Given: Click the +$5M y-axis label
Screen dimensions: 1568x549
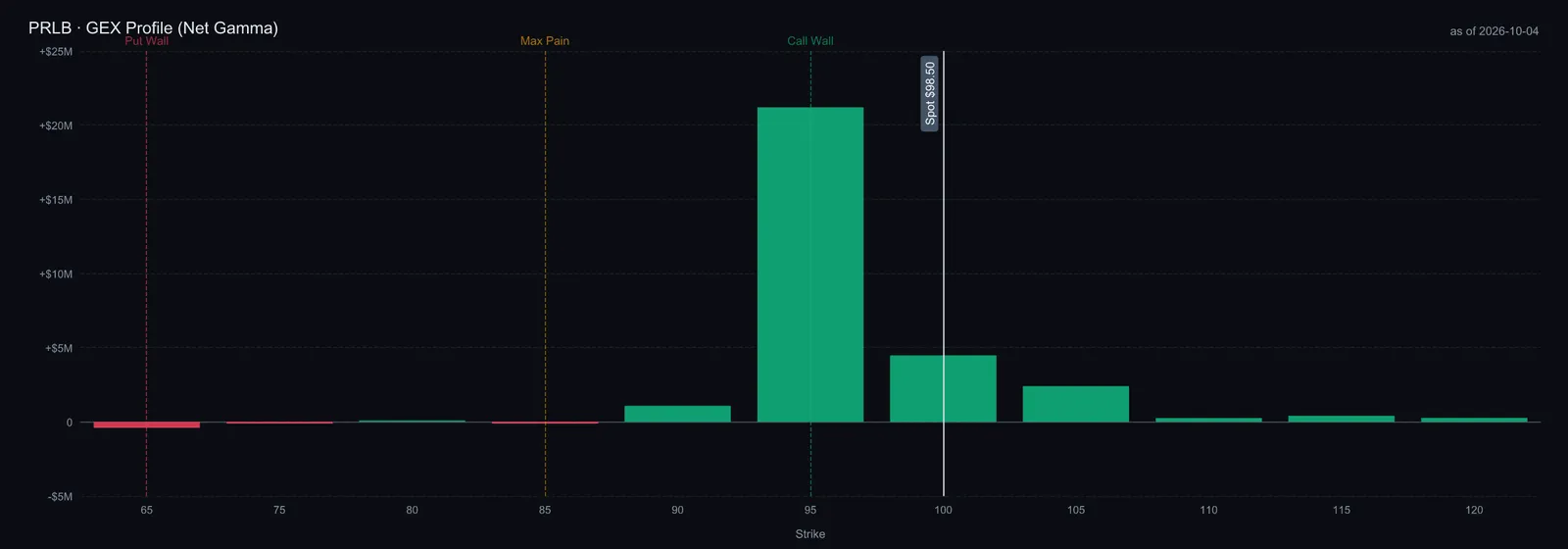Looking at the screenshot, I should [x=59, y=348].
